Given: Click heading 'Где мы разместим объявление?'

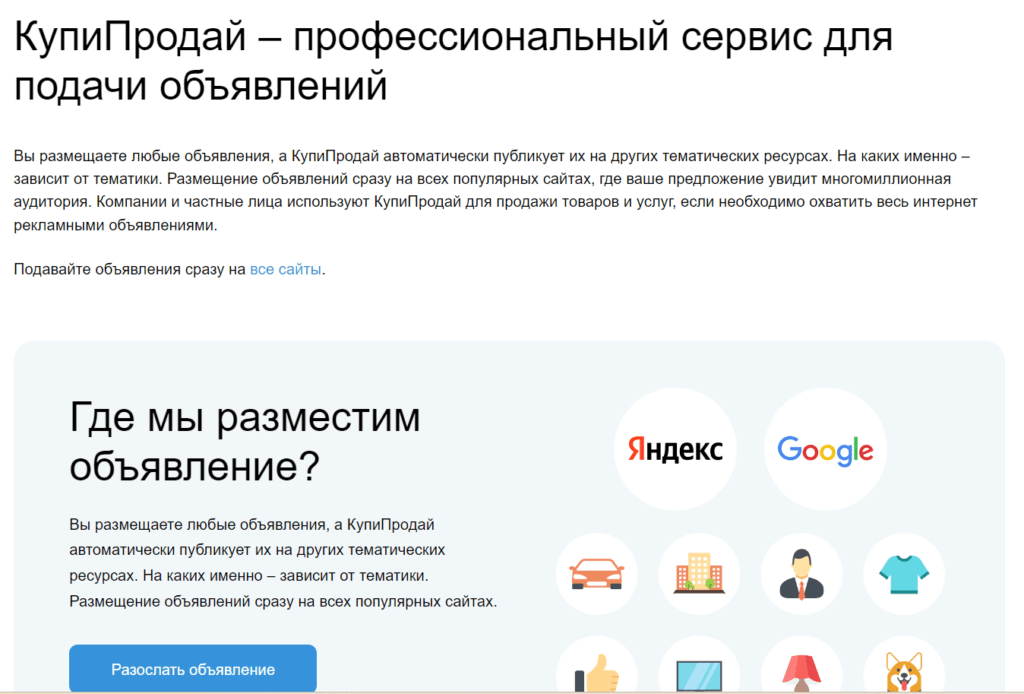Looking at the screenshot, I should click(245, 441).
